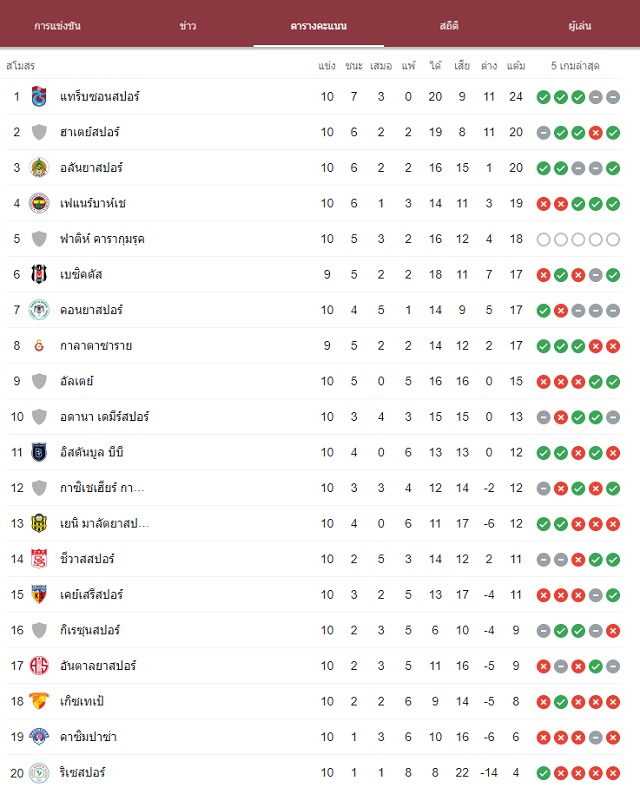Open the การแข่งขัน tab
The height and width of the screenshot is (794, 640).
point(57,25)
